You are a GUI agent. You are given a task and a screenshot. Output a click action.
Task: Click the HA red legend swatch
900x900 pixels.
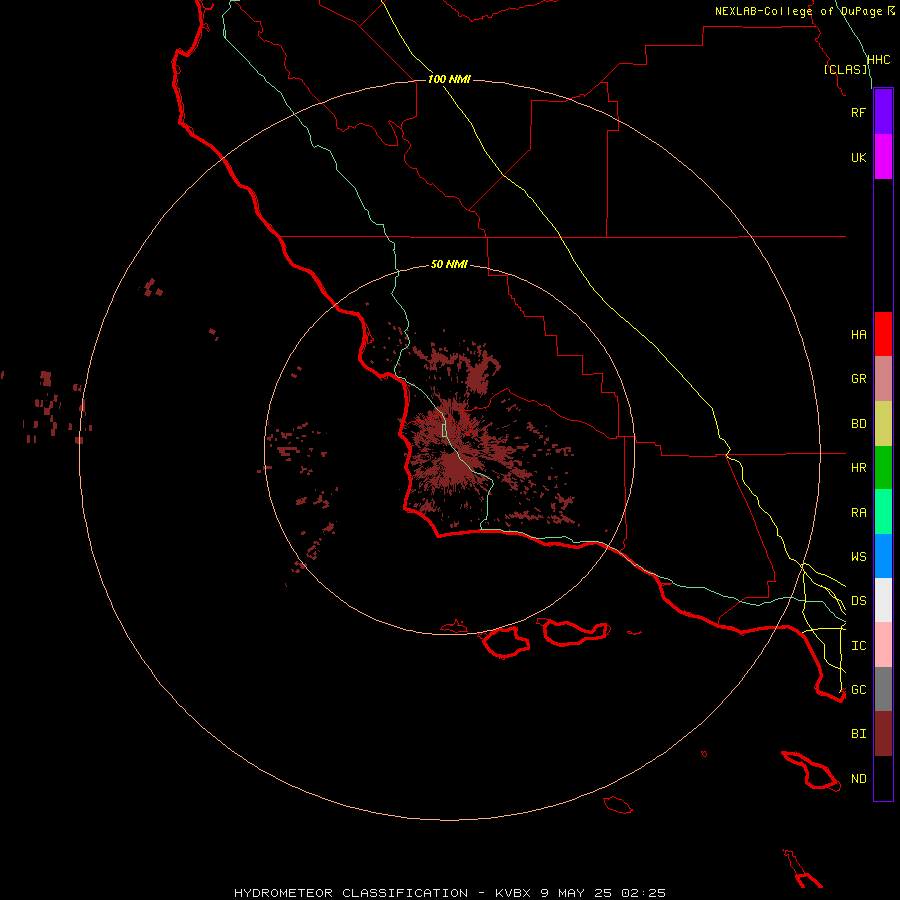click(x=883, y=334)
